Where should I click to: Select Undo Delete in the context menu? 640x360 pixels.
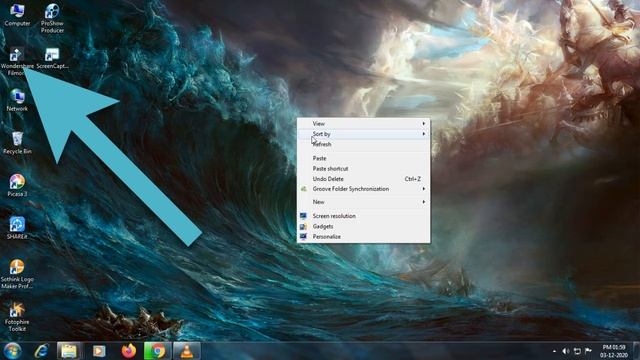tap(363, 179)
